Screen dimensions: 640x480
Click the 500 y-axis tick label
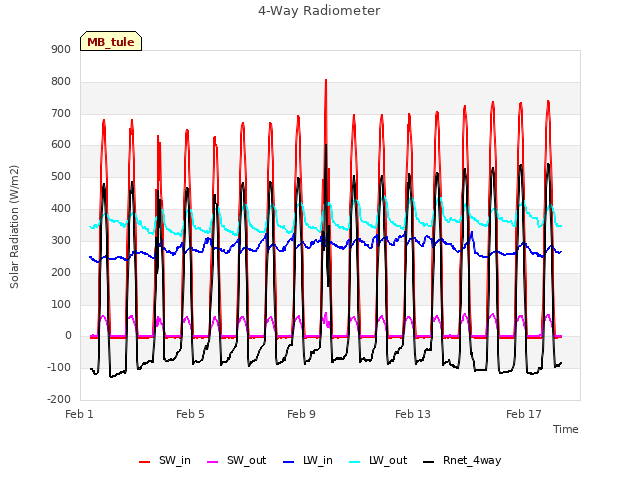(x=61, y=176)
